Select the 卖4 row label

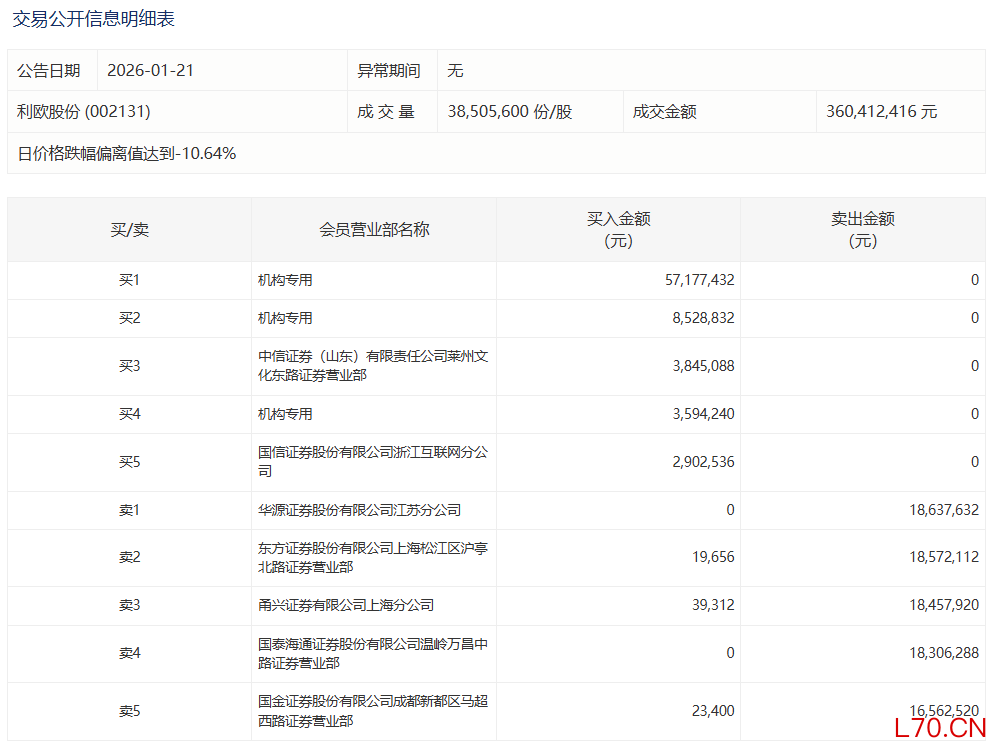pyautogui.click(x=129, y=653)
